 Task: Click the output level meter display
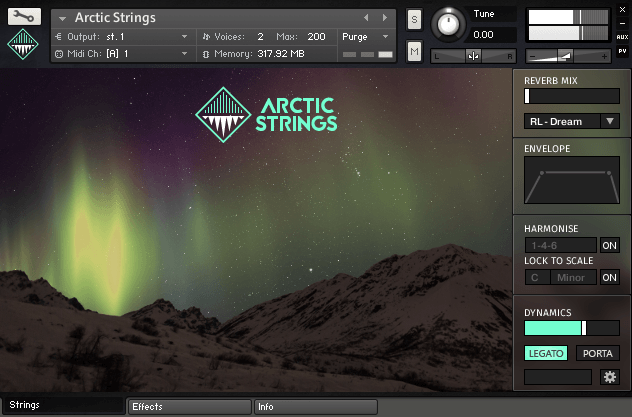[568, 25]
